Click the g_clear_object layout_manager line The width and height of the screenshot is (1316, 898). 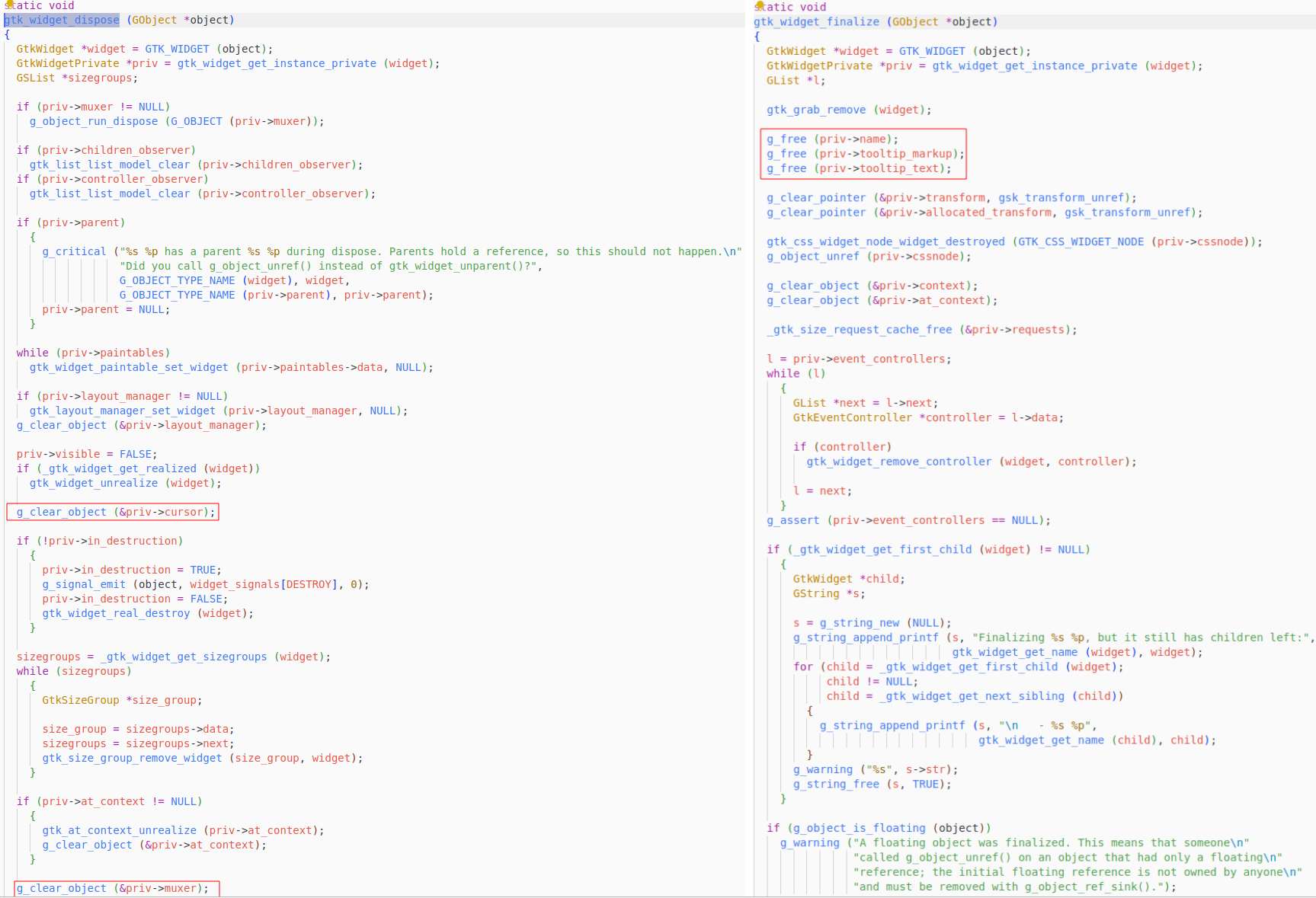click(142, 425)
